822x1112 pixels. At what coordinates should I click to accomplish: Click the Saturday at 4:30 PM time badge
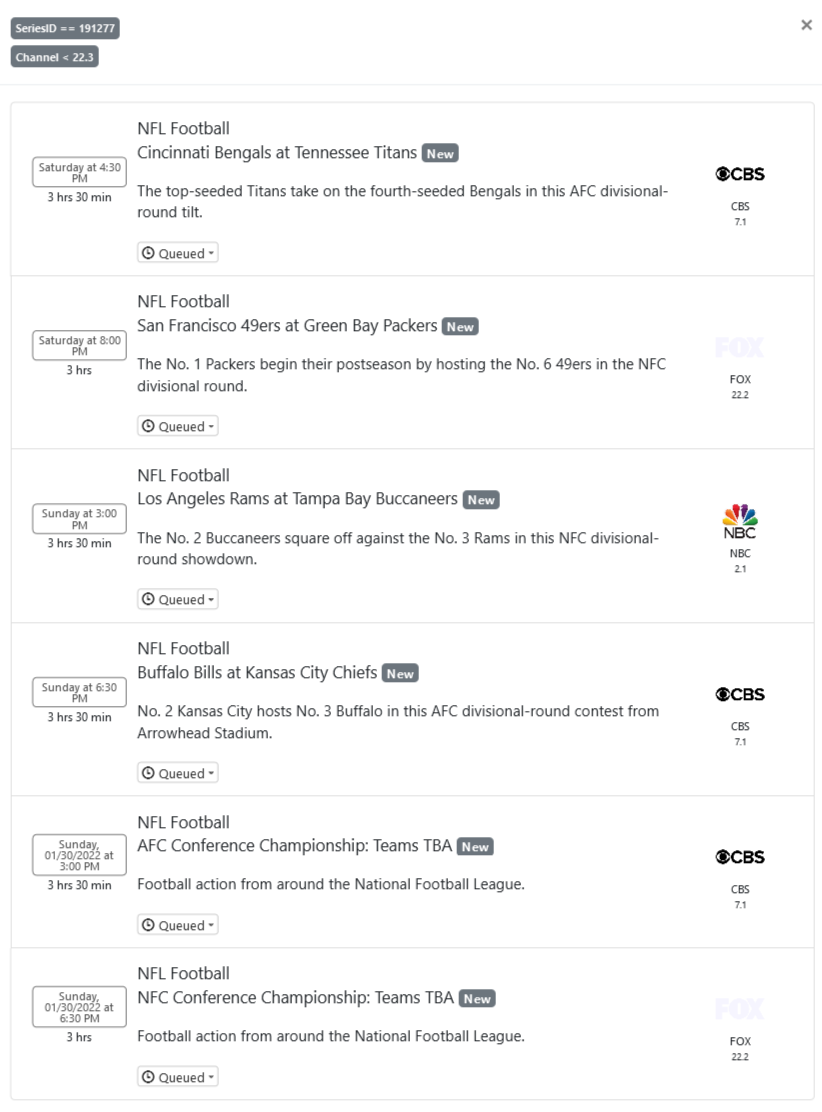pyautogui.click(x=80, y=172)
